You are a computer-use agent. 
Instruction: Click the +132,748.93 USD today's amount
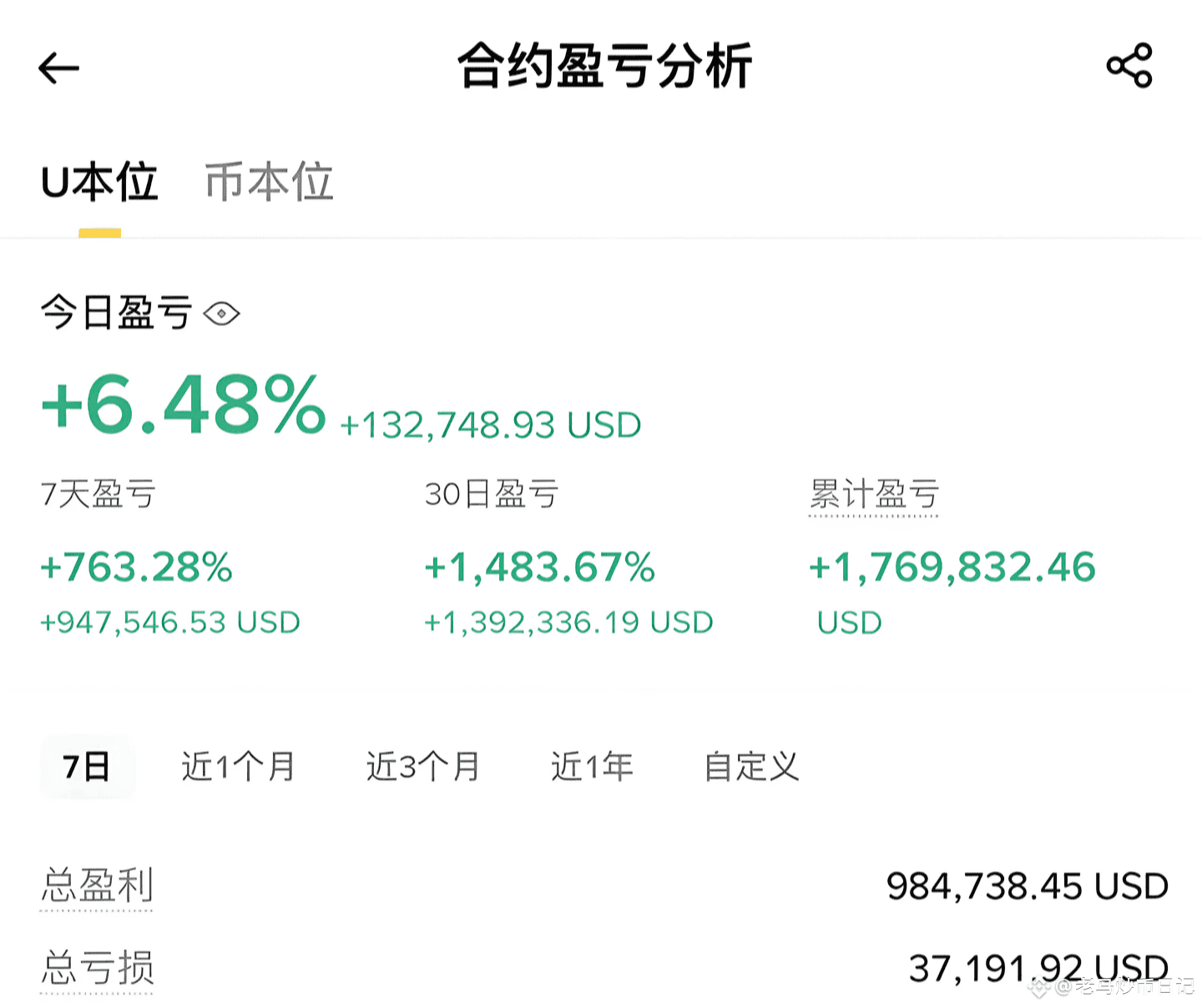coord(491,426)
